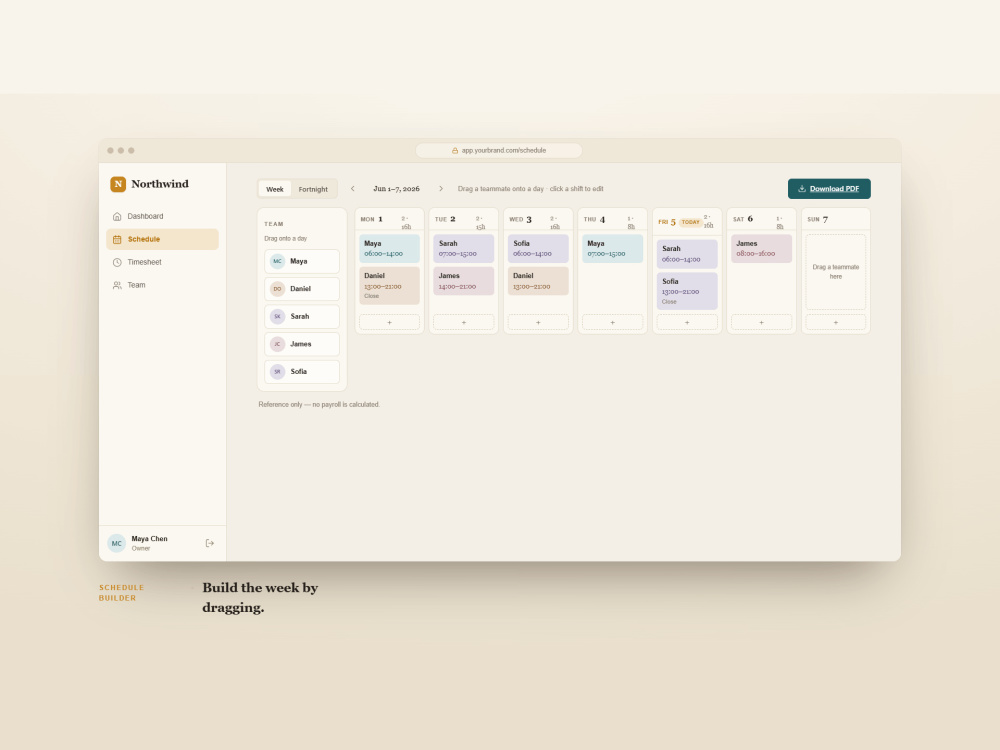Click Sarah's avatar in team list

[277, 316]
